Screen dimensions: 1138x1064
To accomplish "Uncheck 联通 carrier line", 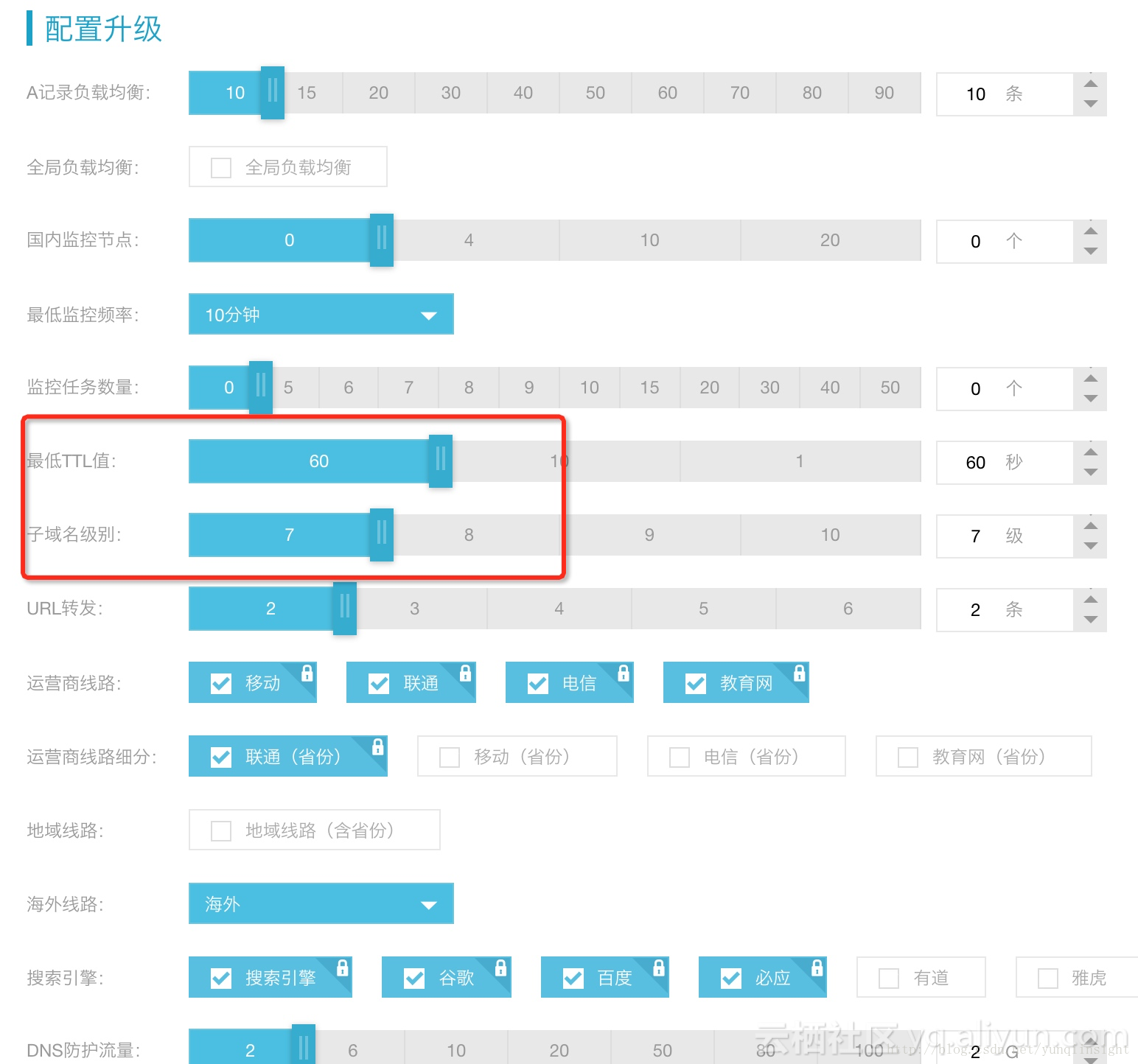I will pos(379,683).
